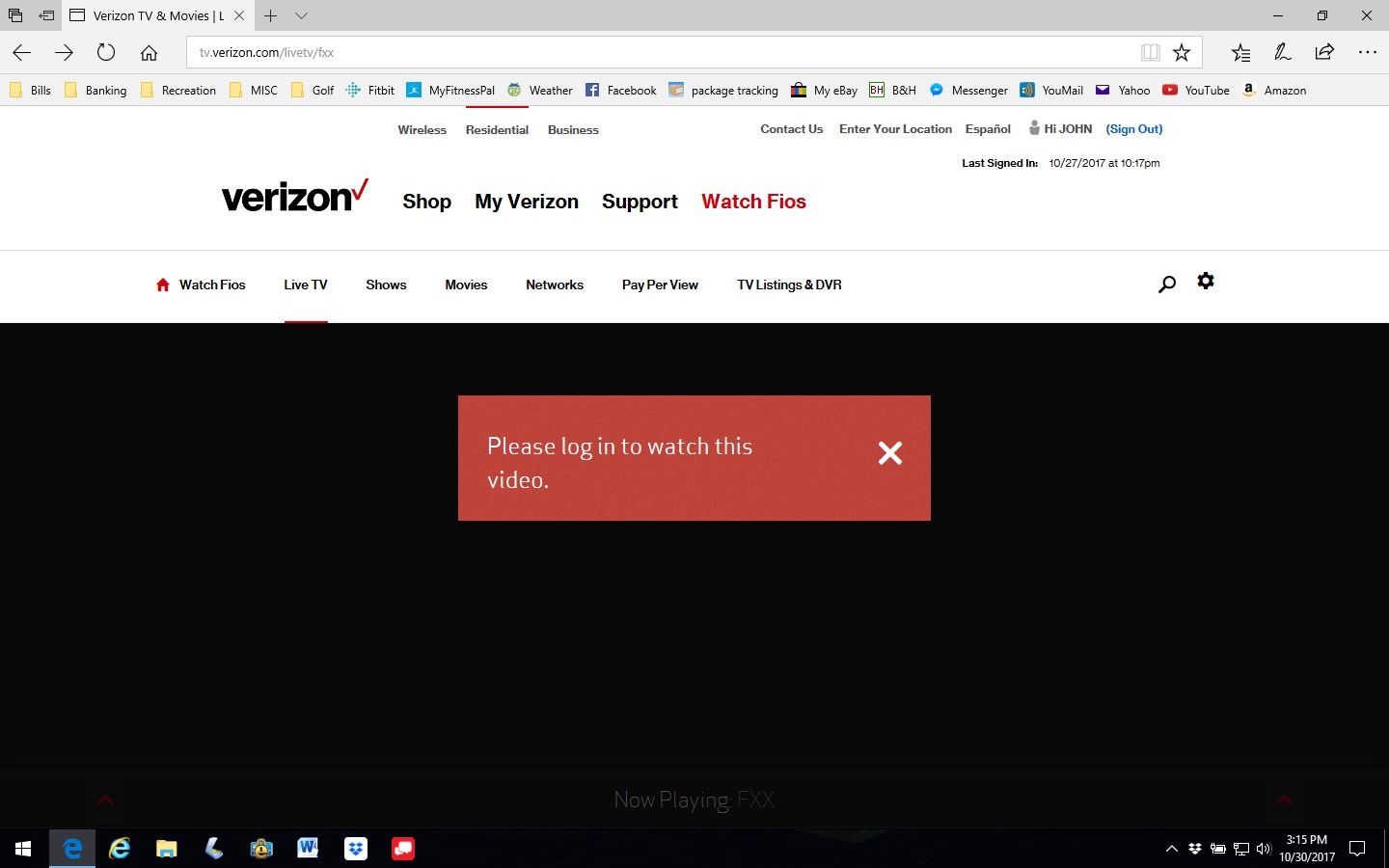Switch to the Movies tab
The width and height of the screenshot is (1389, 868).
[466, 285]
